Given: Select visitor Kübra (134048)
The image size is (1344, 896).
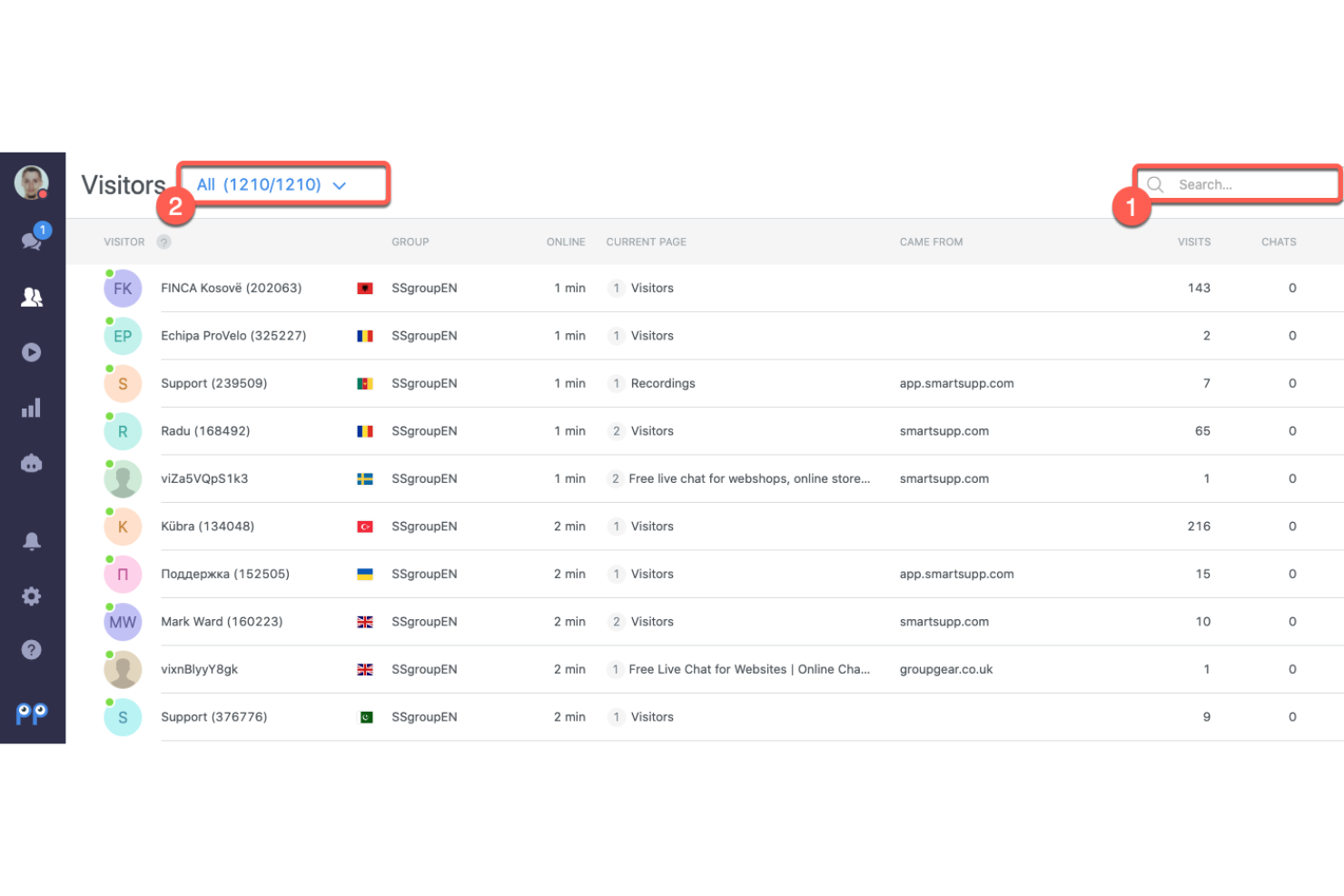Looking at the screenshot, I should pos(208,527).
